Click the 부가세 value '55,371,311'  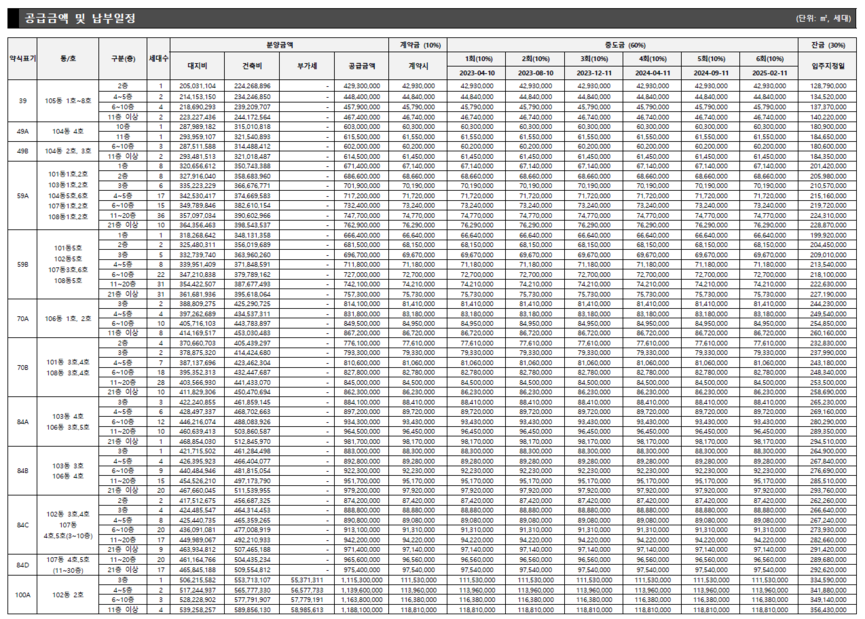point(307,580)
